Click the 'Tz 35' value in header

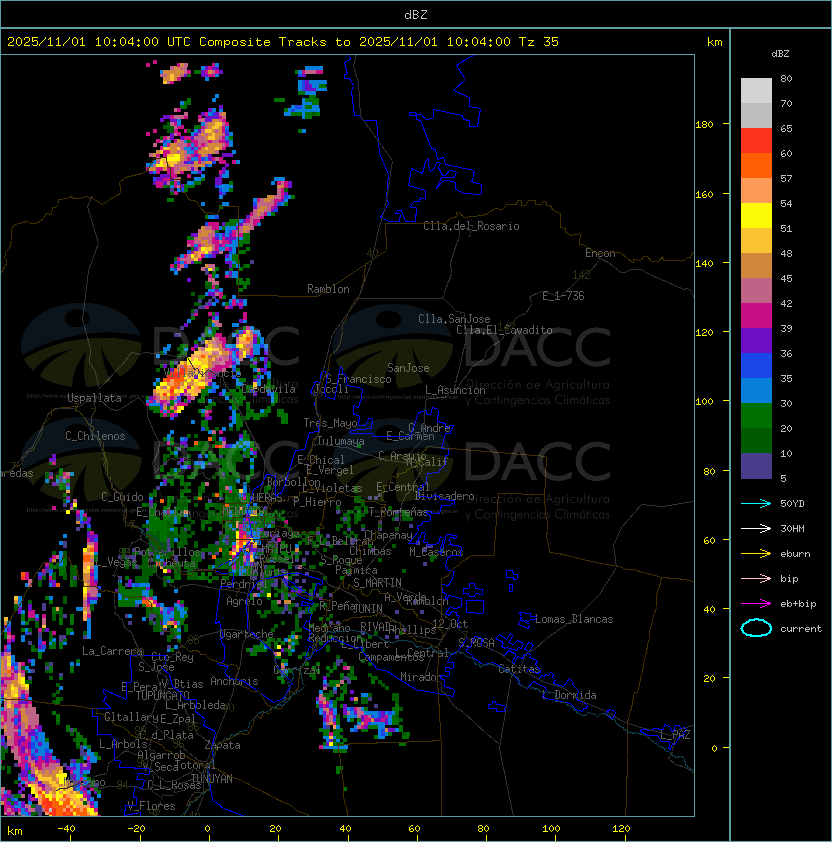[539, 42]
